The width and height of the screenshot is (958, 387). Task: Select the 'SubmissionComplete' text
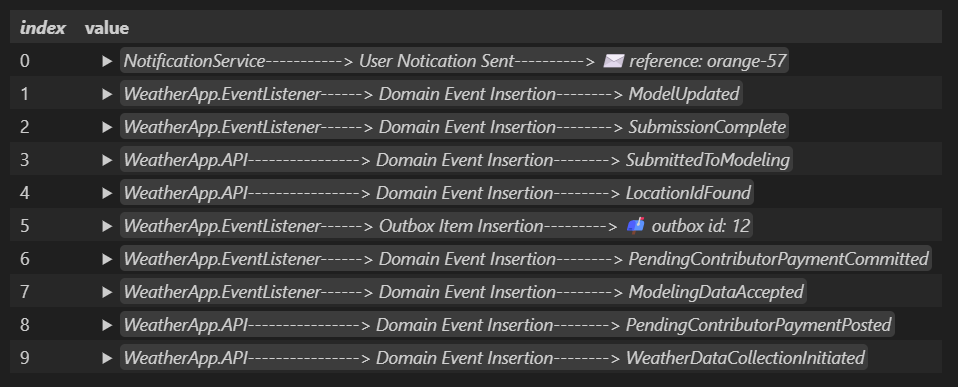pyautogui.click(x=707, y=127)
